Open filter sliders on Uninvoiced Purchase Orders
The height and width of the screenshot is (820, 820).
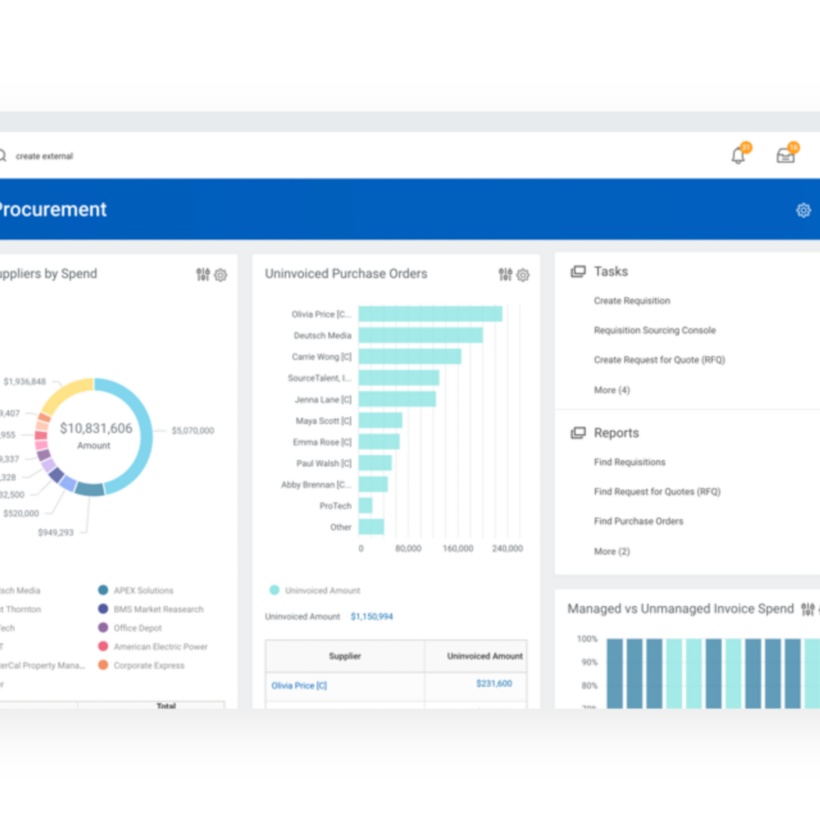[x=505, y=275]
